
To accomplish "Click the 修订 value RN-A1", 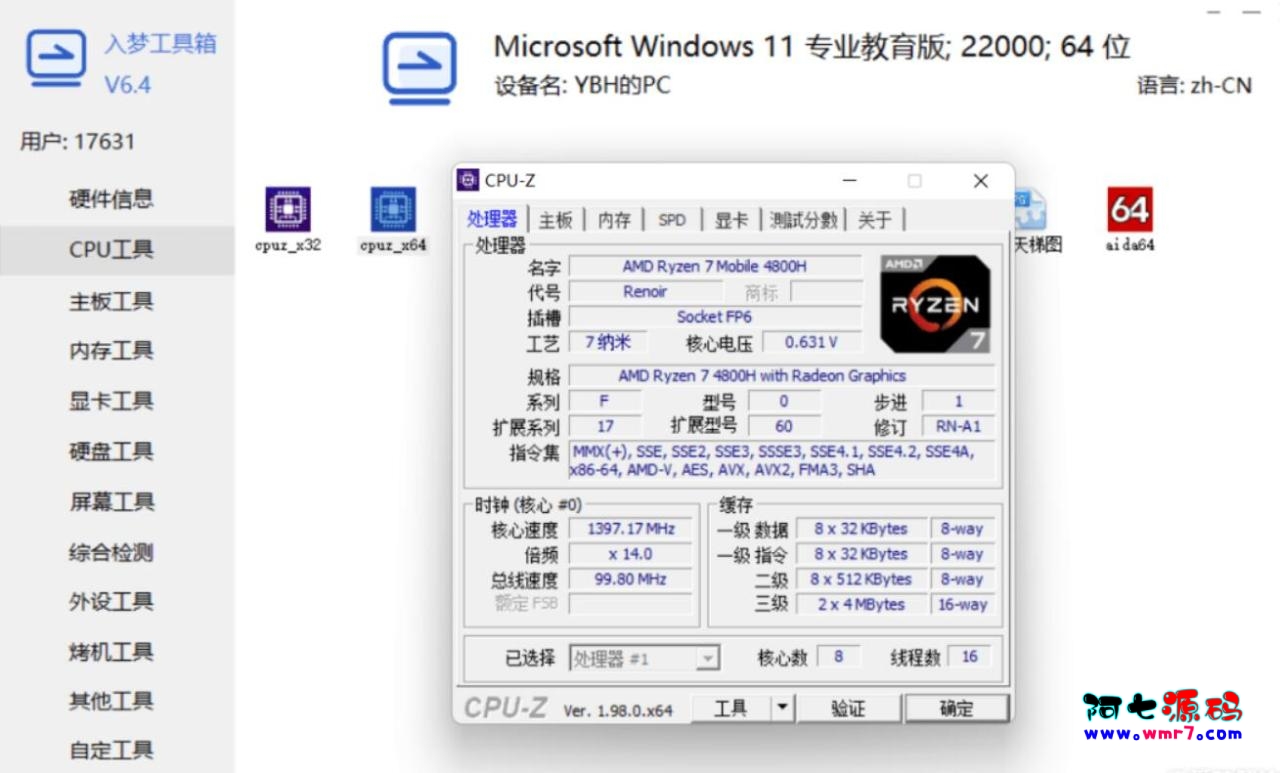I will [958, 427].
